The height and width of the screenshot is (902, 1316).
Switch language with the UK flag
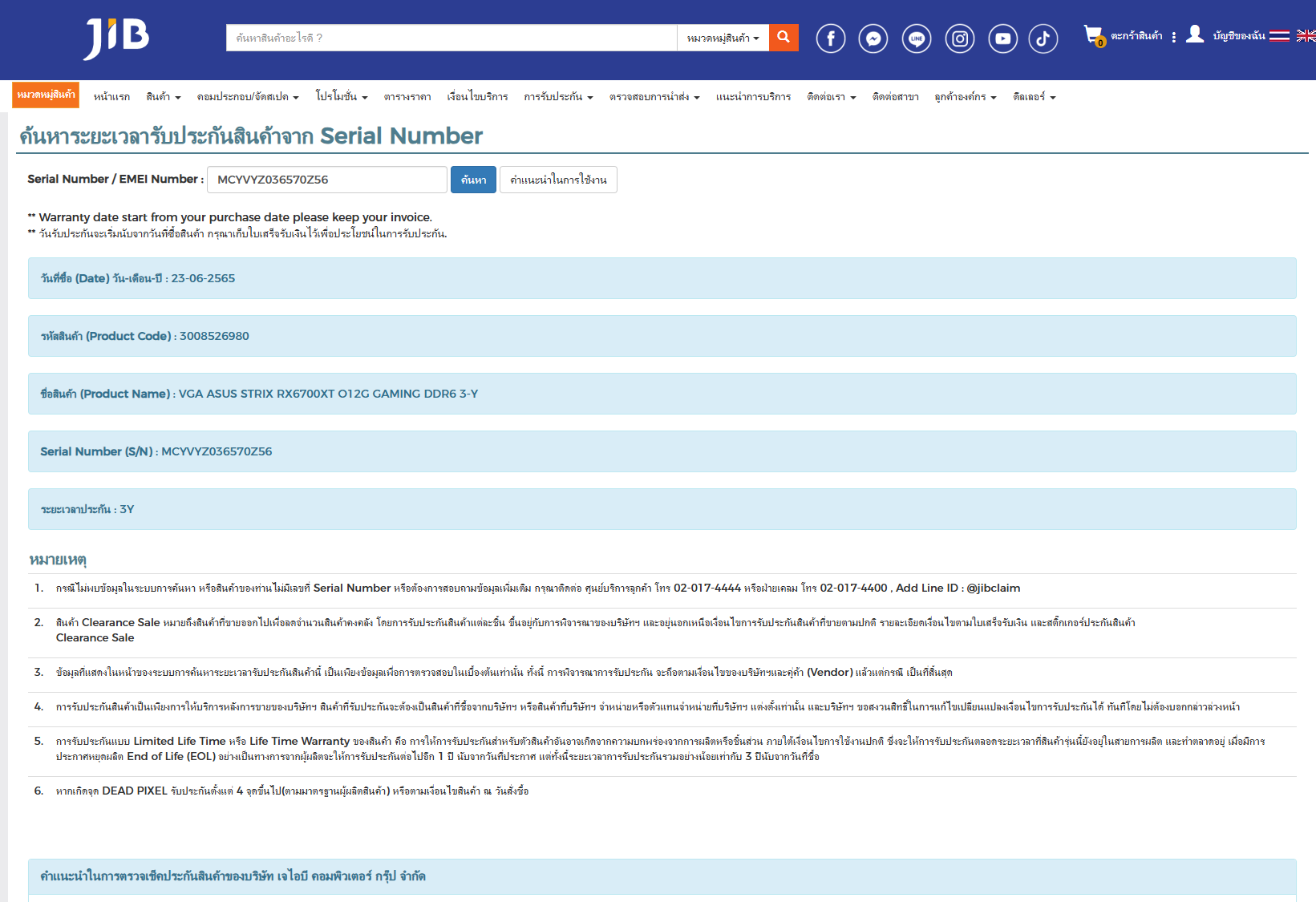tap(1306, 36)
